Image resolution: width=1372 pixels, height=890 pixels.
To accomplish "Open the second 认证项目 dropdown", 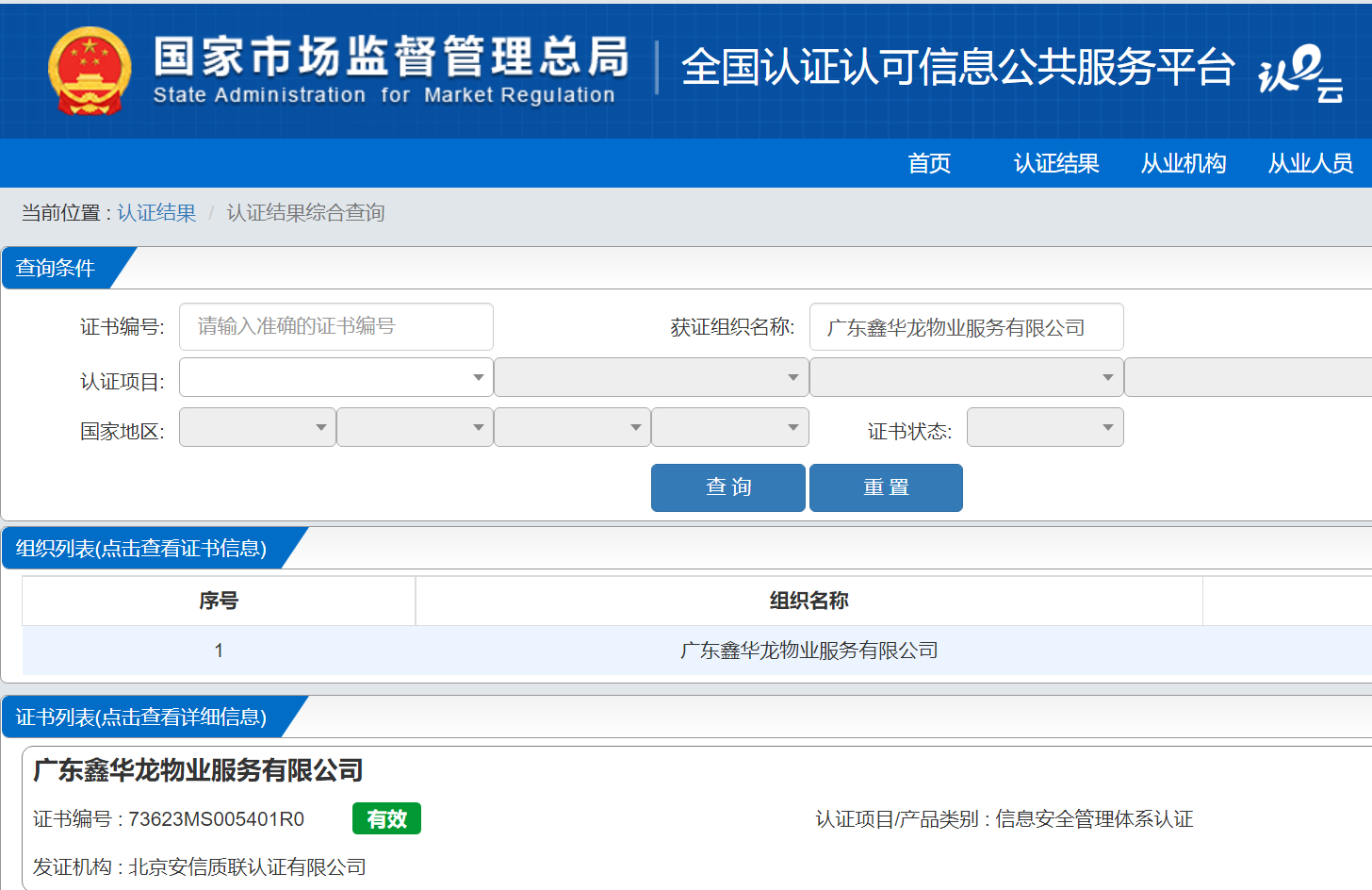I will pos(651,377).
